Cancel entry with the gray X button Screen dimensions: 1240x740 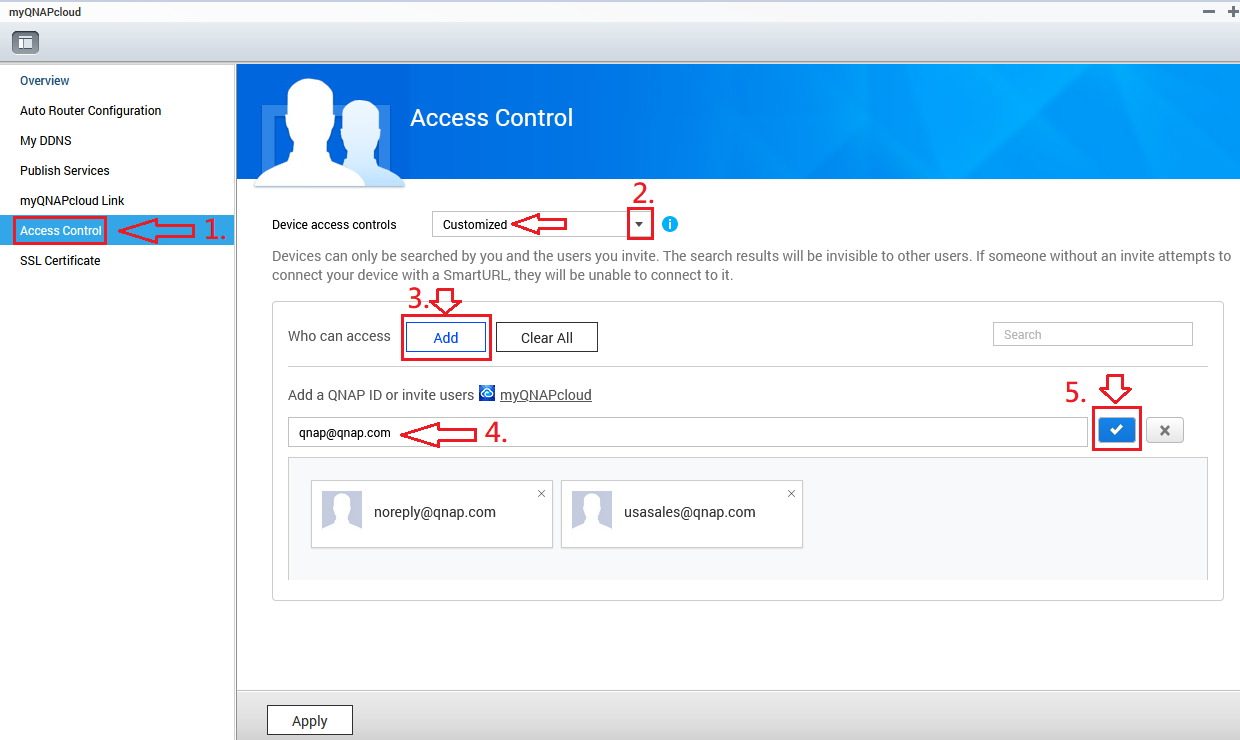pos(1164,430)
